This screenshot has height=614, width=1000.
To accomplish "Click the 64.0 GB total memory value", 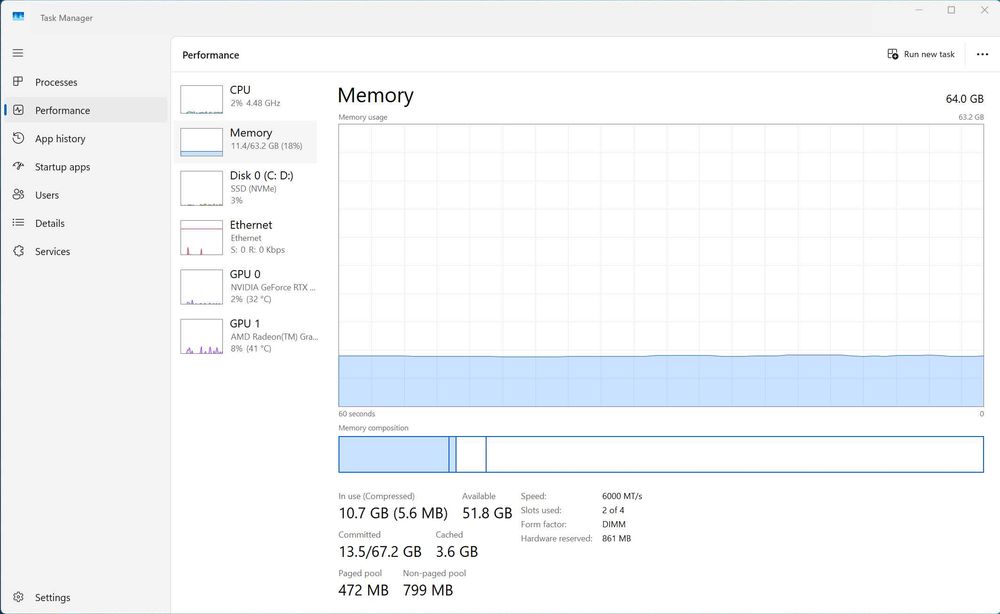I will [x=964, y=99].
